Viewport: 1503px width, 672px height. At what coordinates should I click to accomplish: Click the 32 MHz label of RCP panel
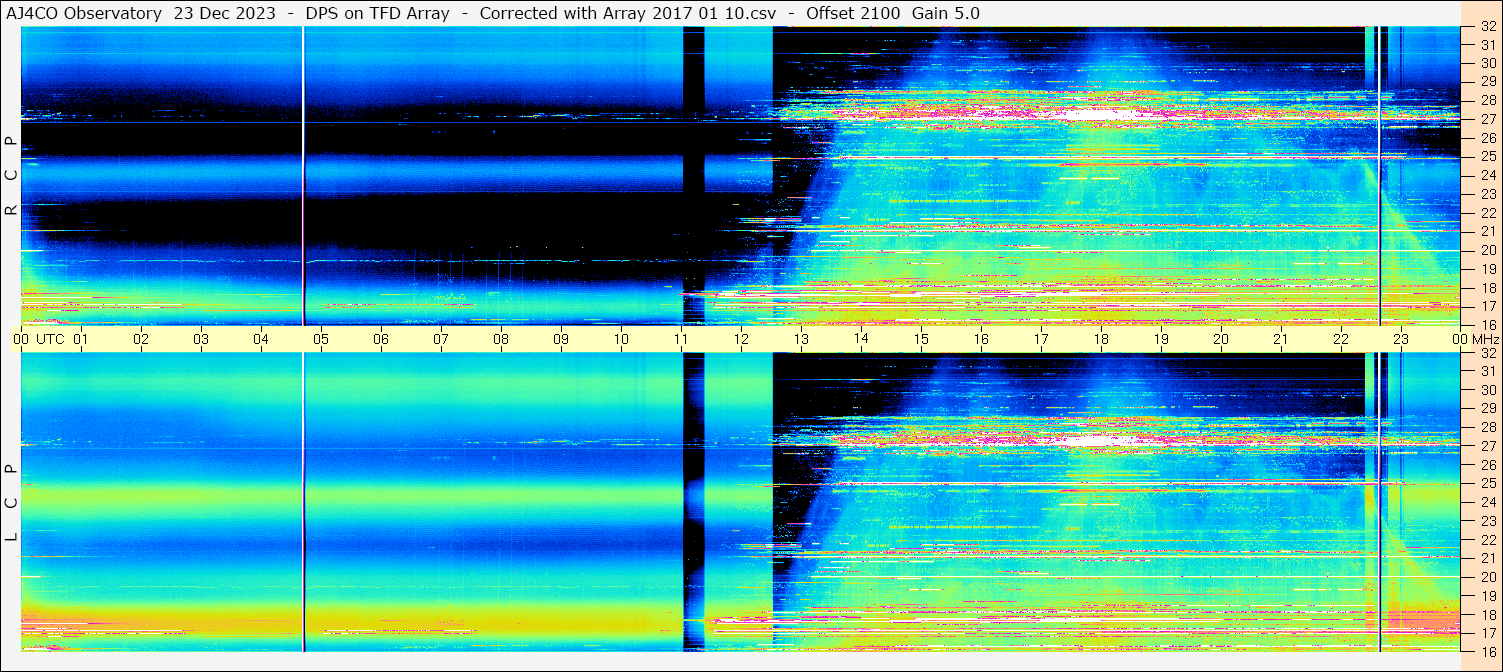(x=1487, y=27)
